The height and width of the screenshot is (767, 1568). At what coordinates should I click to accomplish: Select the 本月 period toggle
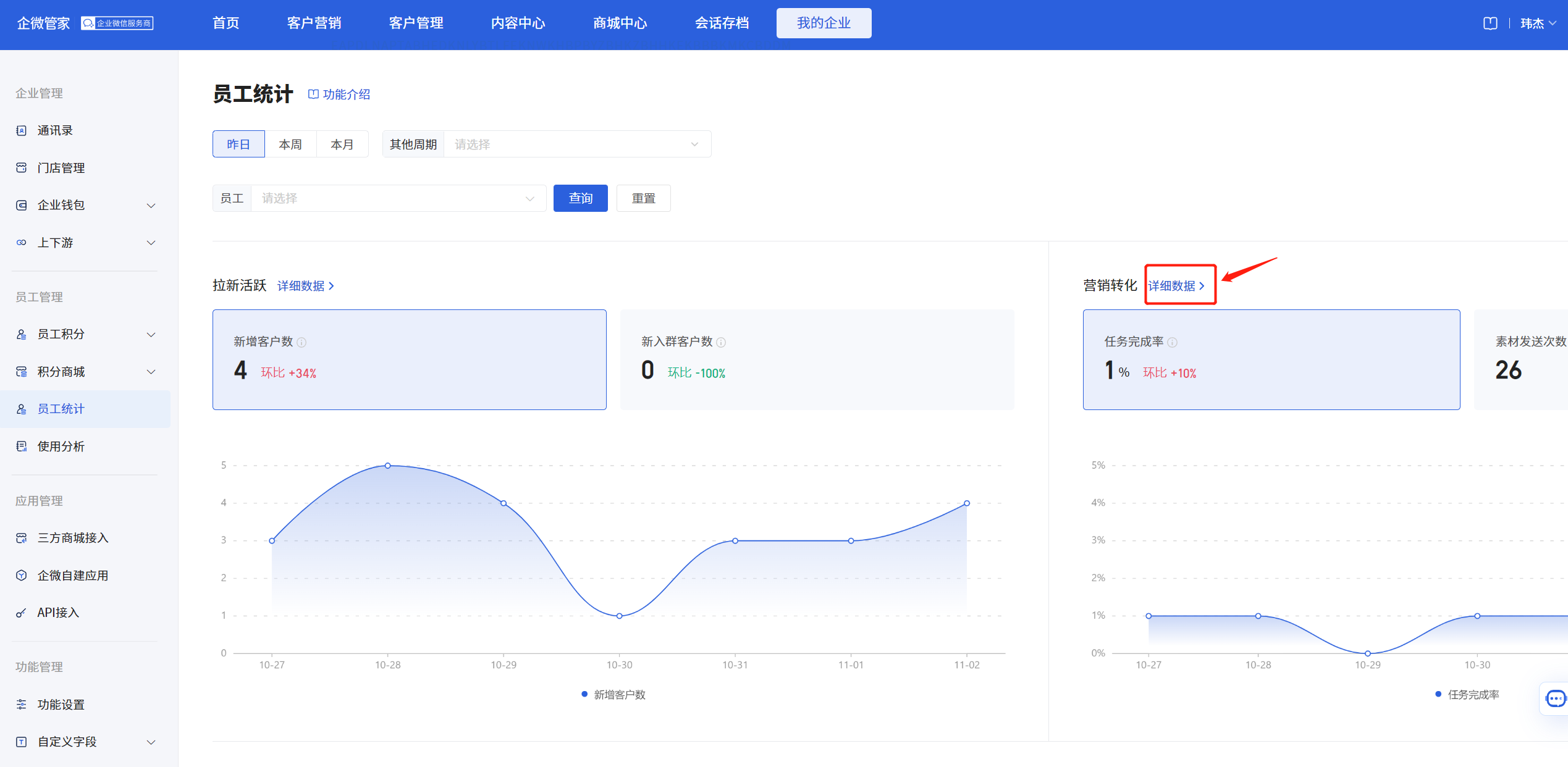click(342, 144)
